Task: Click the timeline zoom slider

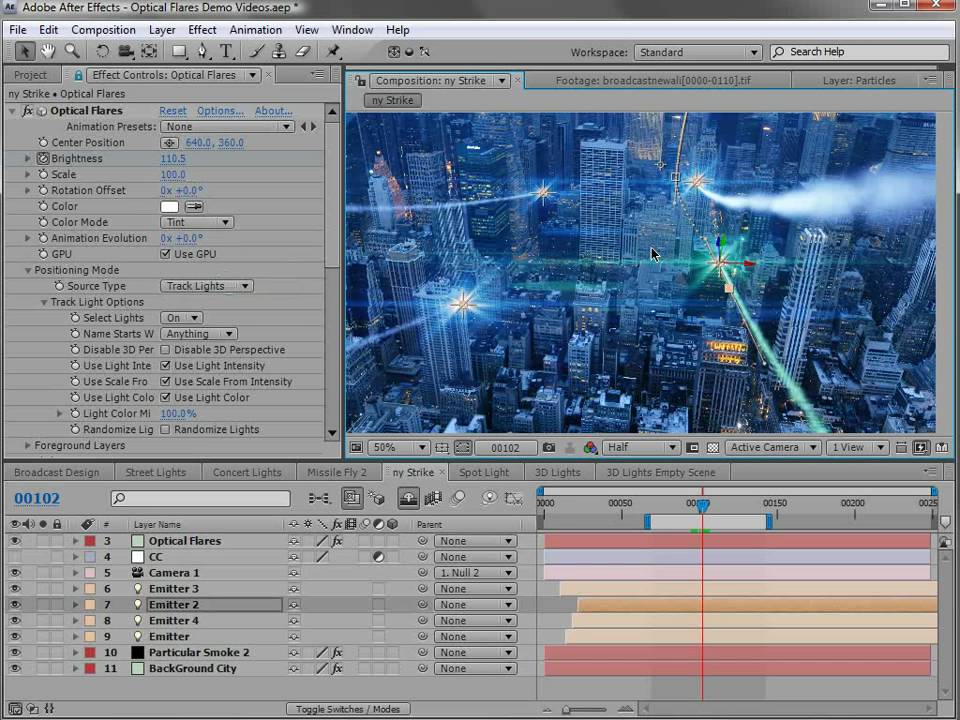Action: pyautogui.click(x=585, y=710)
